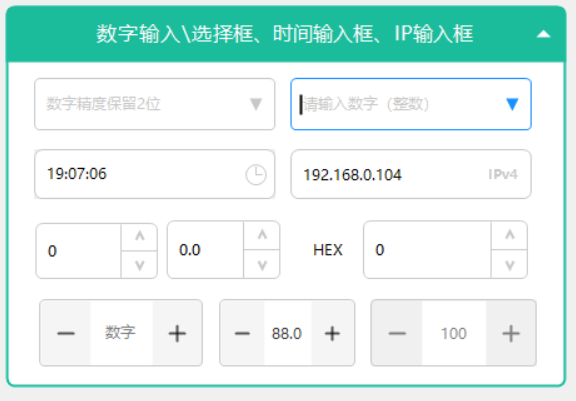This screenshot has width=576, height=401.
Task: Click the time value 19:07:06
Action: pos(77,174)
